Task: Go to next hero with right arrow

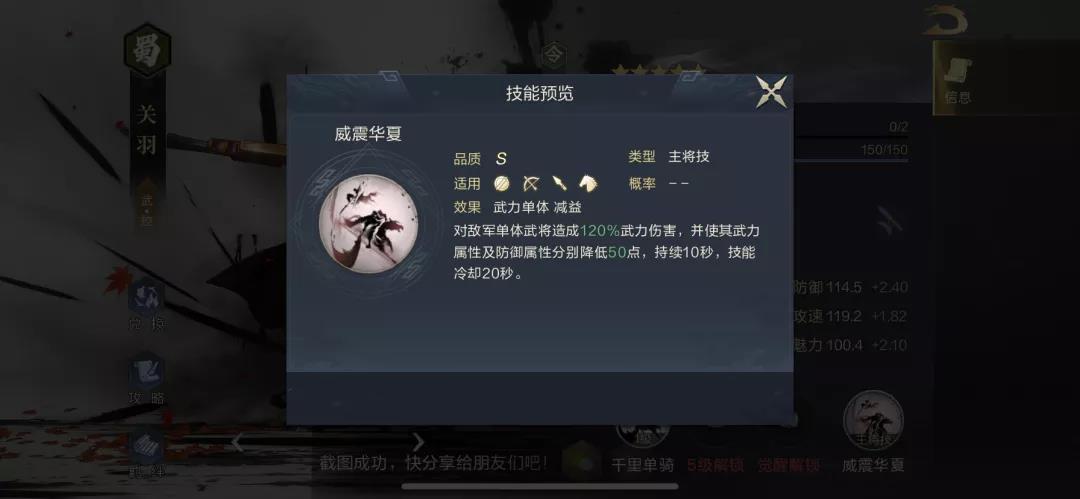Action: click(418, 442)
